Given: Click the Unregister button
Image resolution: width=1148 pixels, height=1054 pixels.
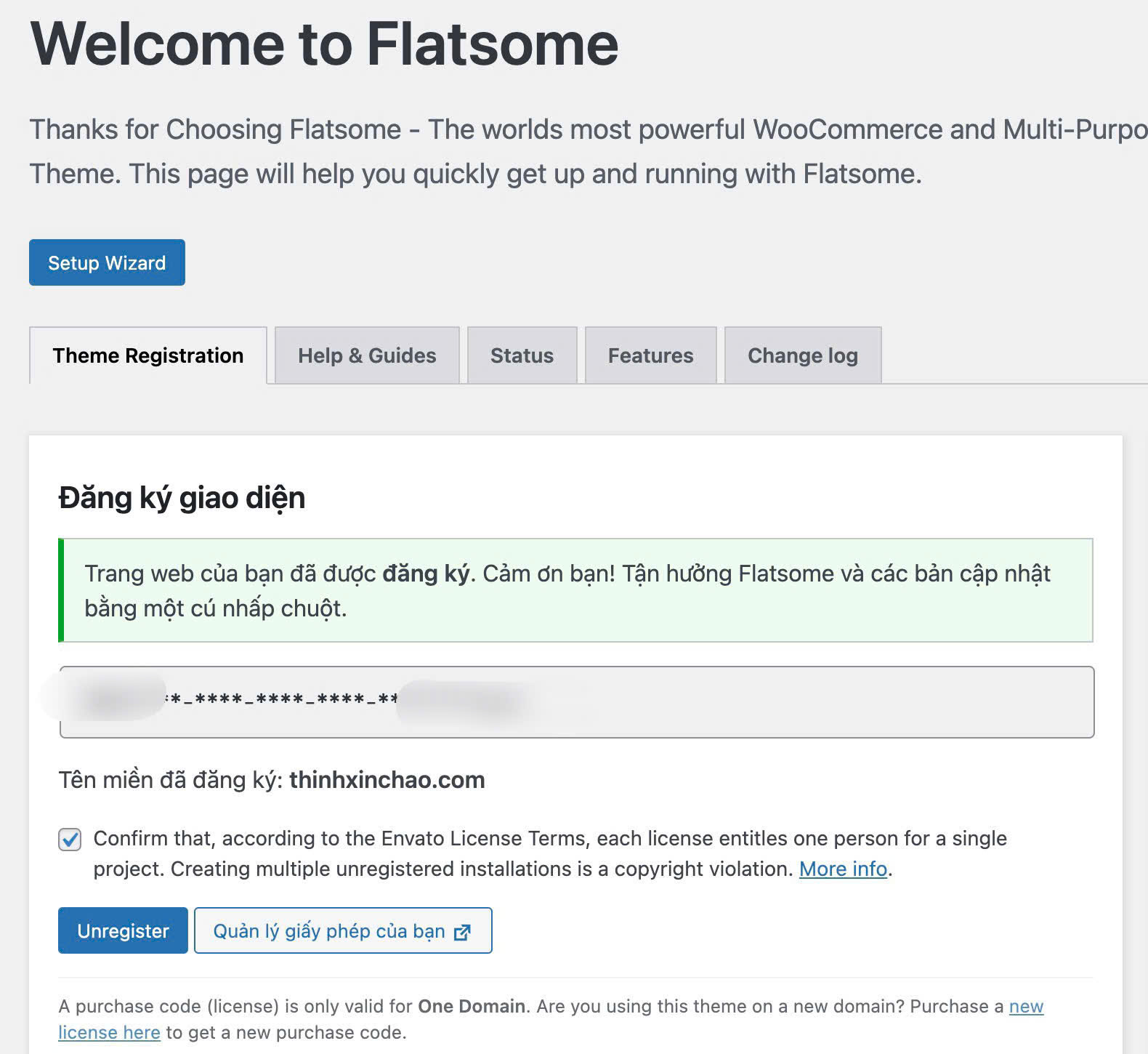Looking at the screenshot, I should coord(123,930).
